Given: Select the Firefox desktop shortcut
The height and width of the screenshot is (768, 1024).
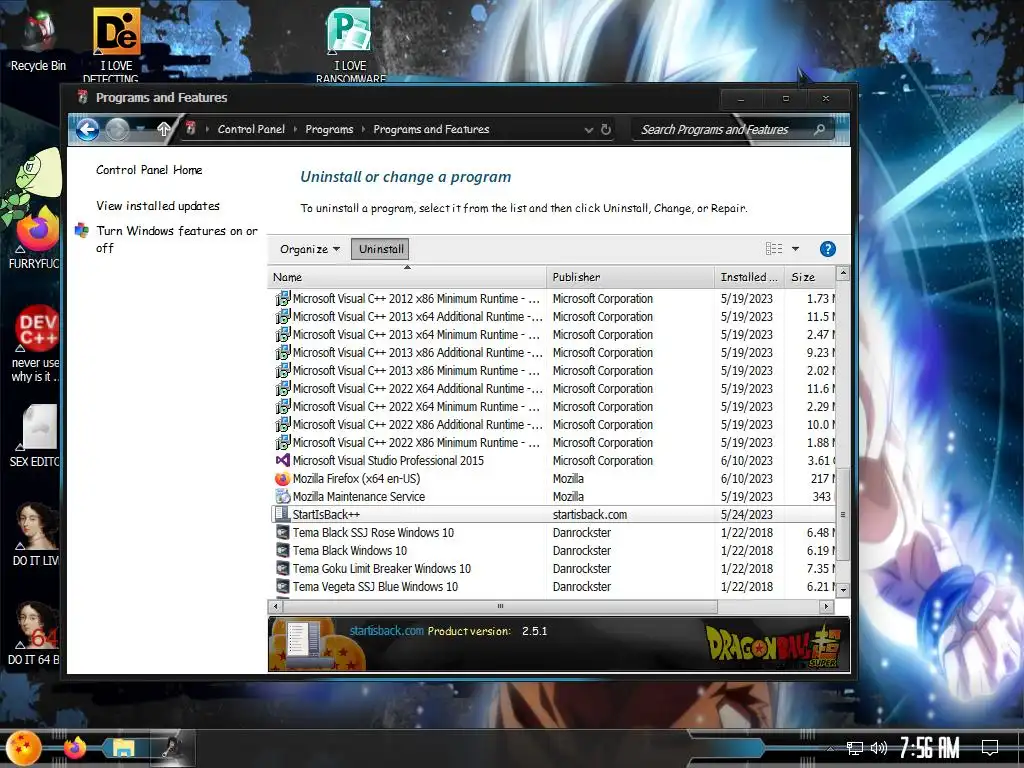Looking at the screenshot, I should click(x=34, y=236).
